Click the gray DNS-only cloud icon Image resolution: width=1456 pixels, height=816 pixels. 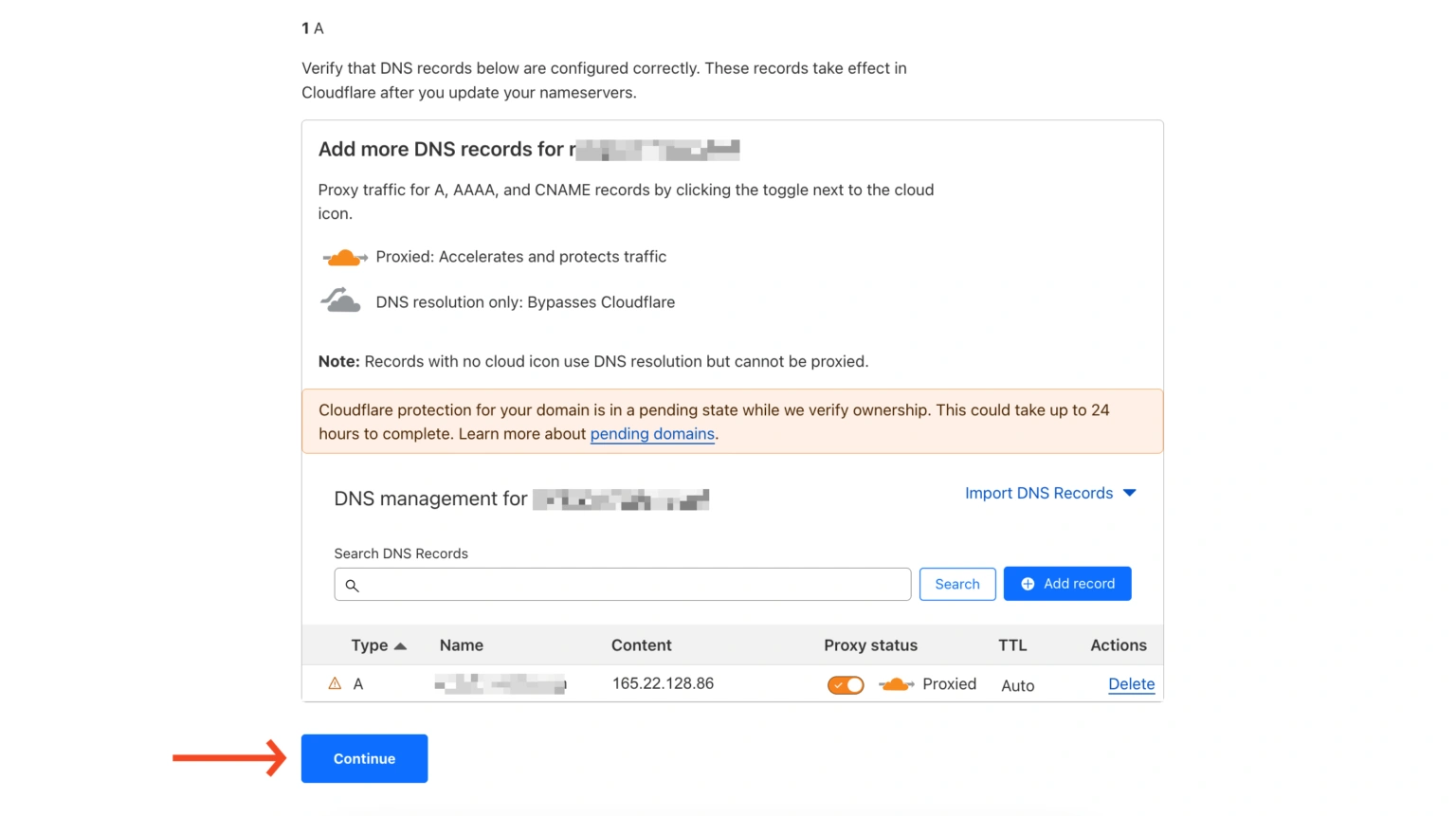(341, 301)
